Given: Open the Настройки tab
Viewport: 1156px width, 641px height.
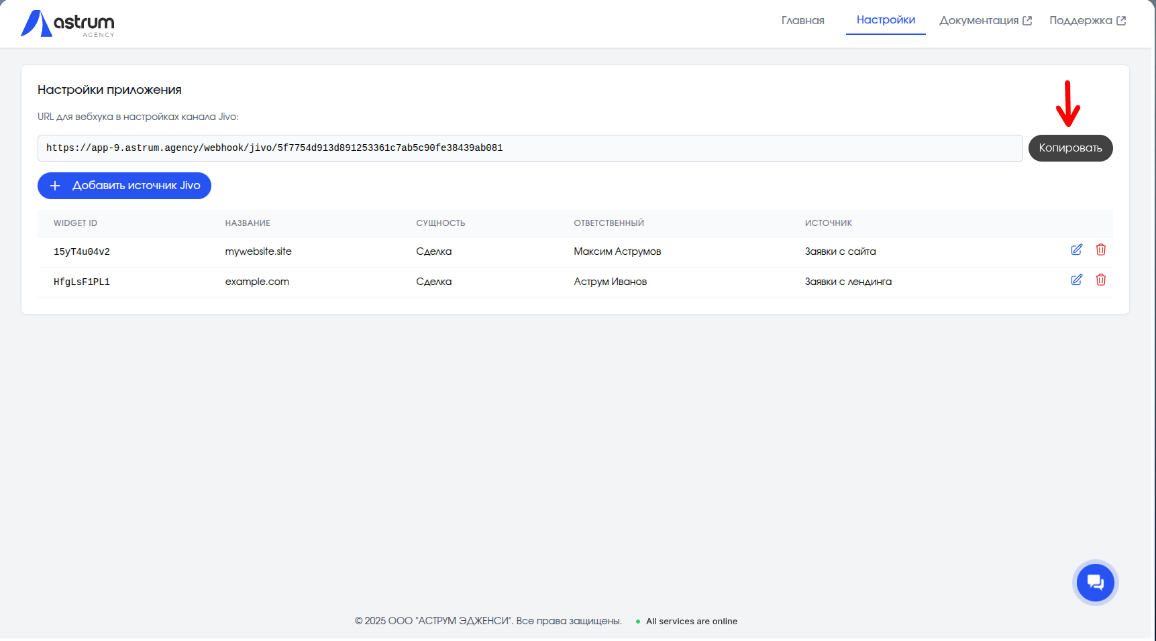Looking at the screenshot, I should (885, 20).
